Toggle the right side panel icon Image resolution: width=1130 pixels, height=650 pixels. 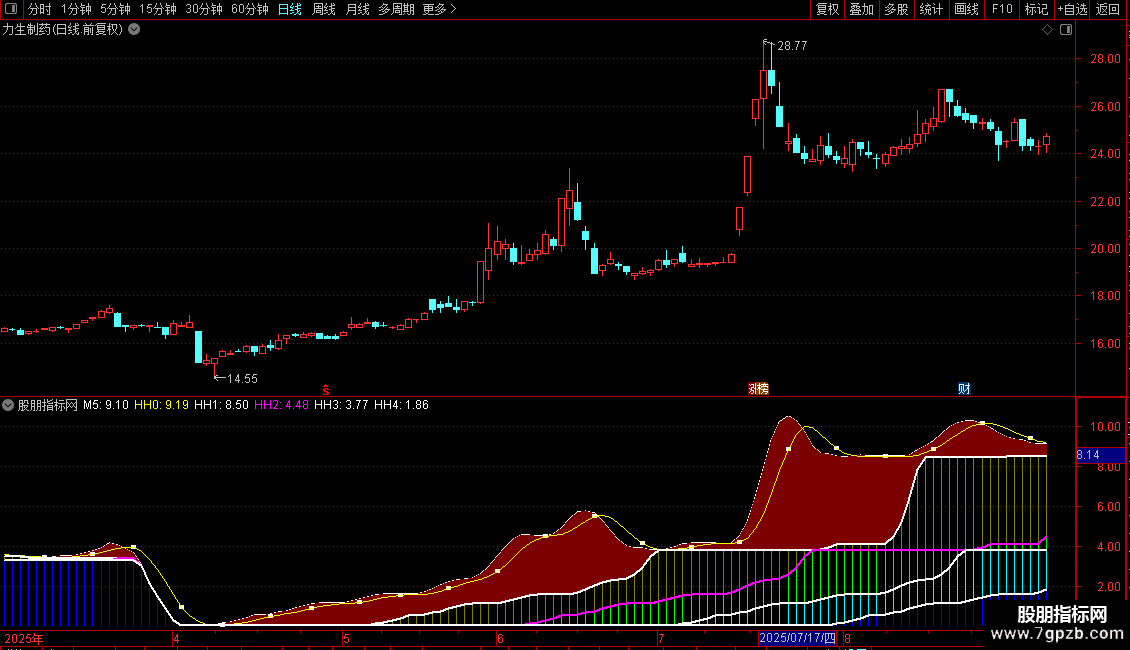coord(1066,29)
